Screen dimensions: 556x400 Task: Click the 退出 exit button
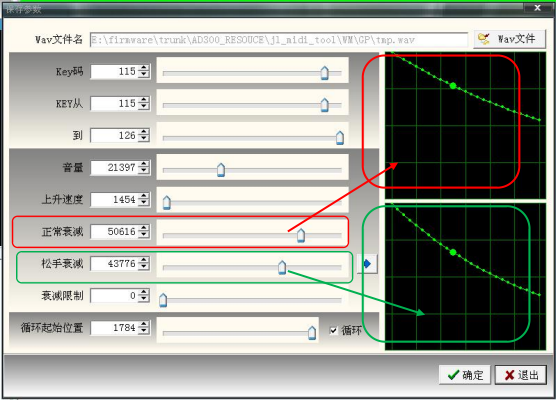point(521,374)
